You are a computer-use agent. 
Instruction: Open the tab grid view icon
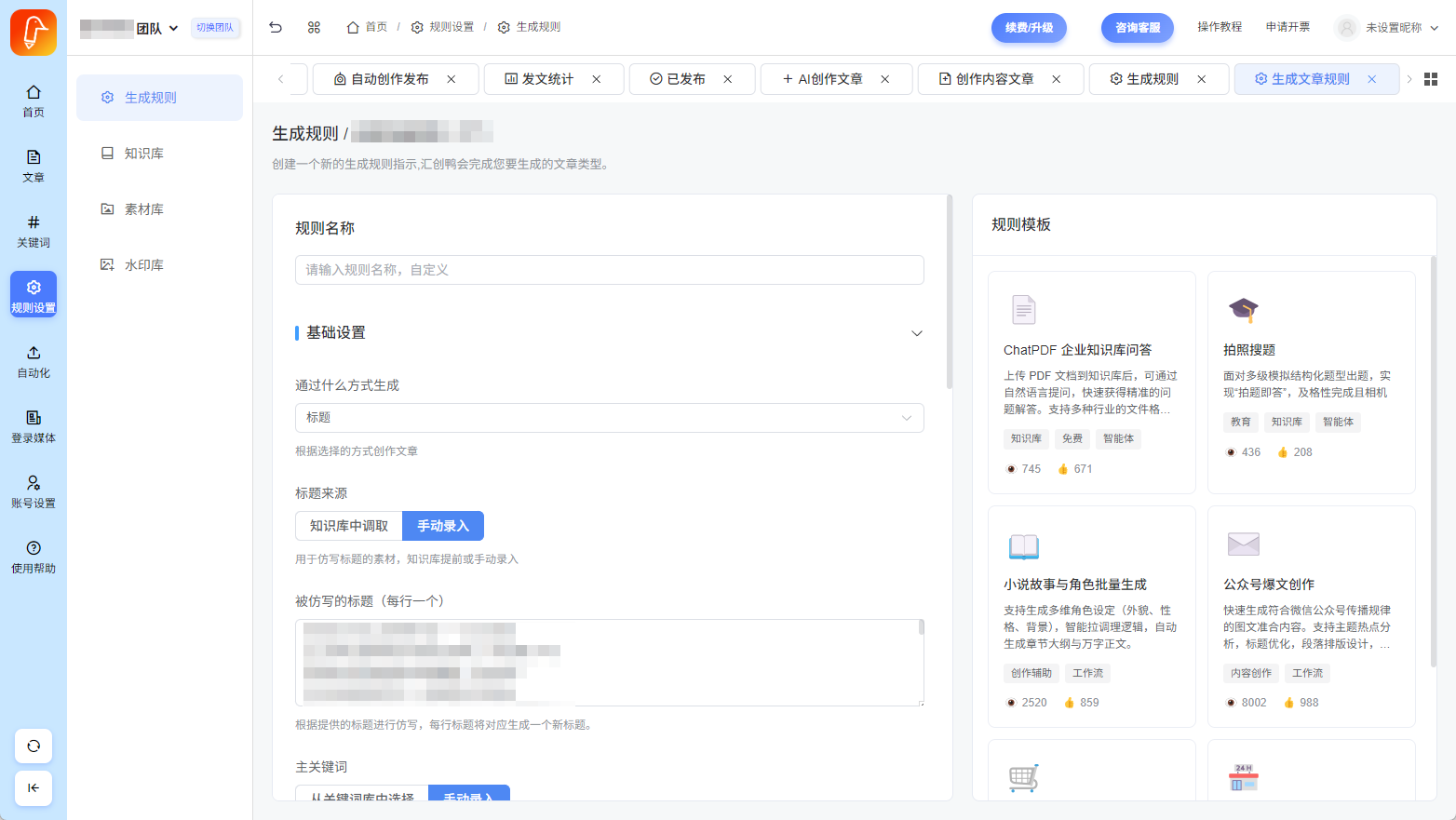[x=1431, y=79]
